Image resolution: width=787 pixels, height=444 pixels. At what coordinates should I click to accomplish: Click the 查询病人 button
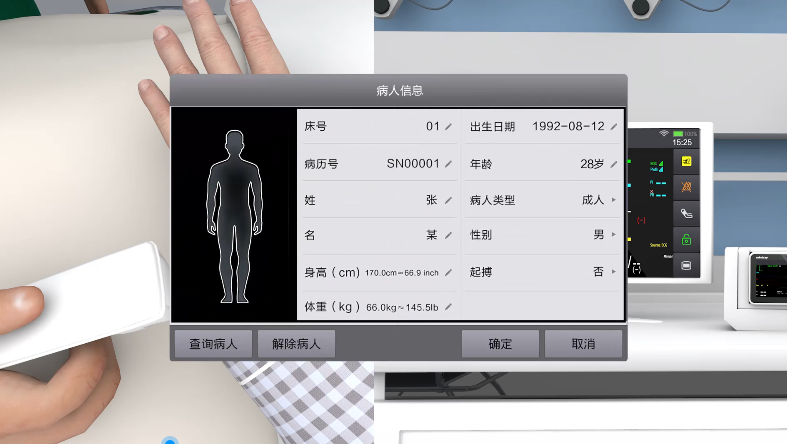213,344
